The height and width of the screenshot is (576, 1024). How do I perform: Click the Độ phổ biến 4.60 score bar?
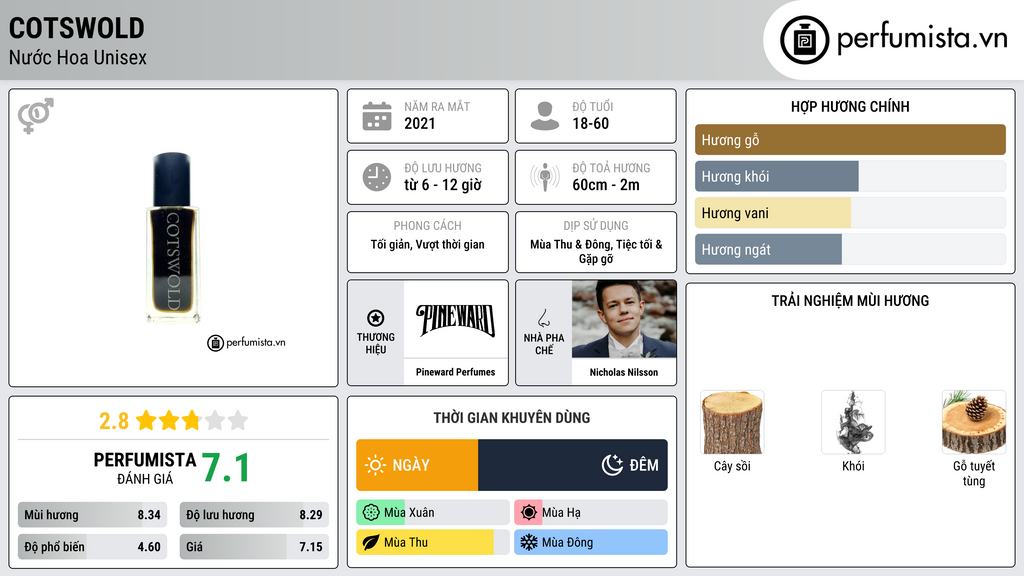coord(92,547)
